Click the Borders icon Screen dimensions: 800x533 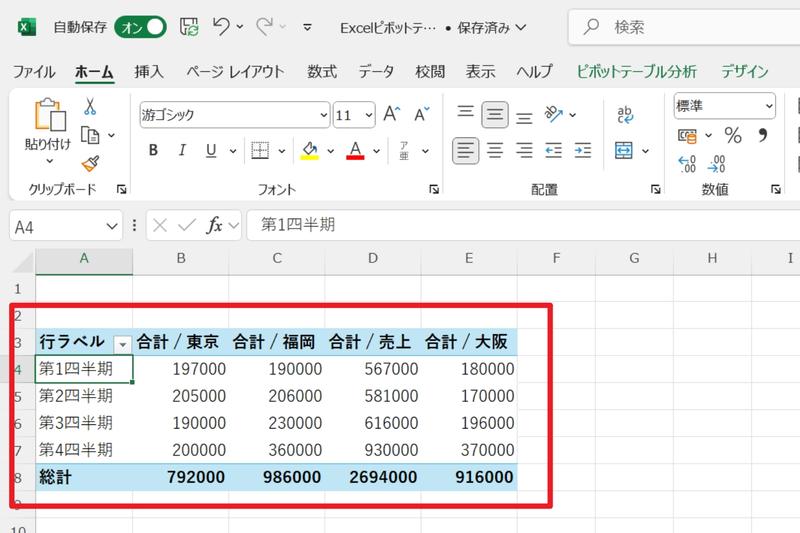(260, 150)
